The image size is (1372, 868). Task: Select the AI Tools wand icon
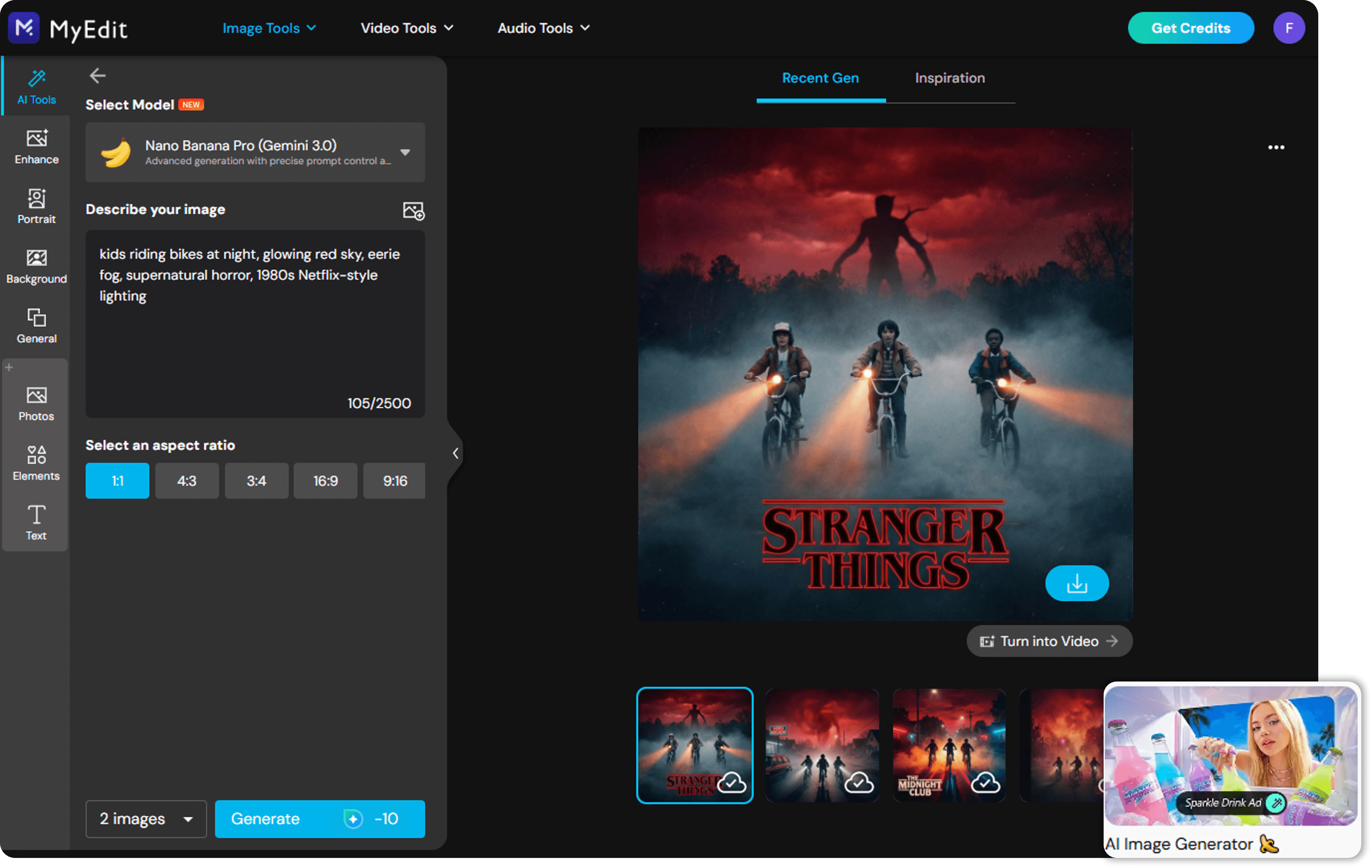pos(36,79)
